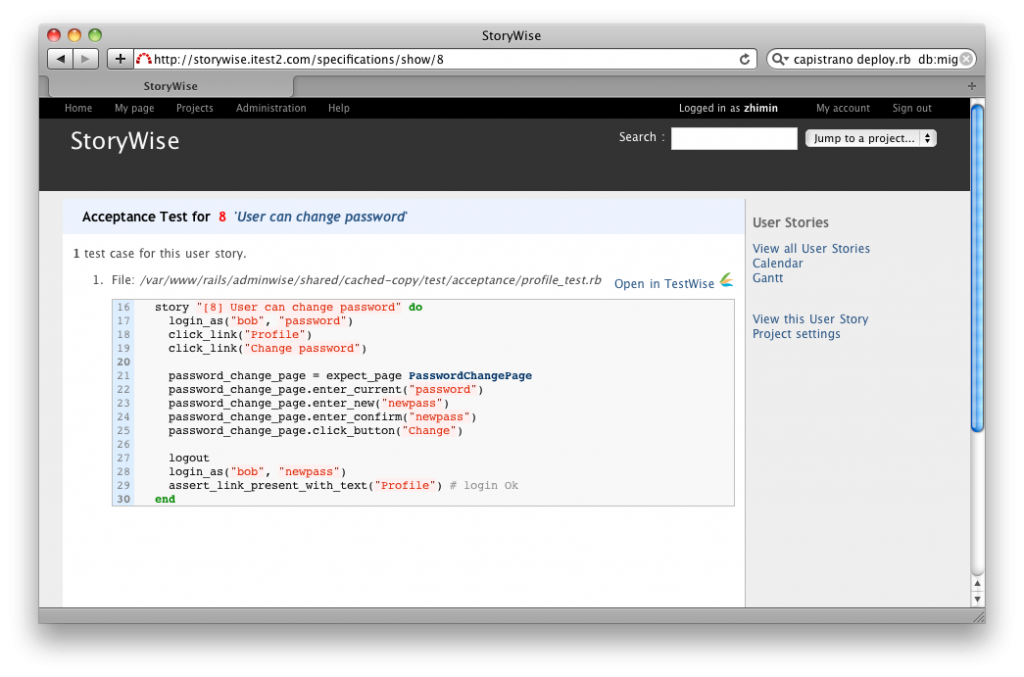Click the browser Forward arrow button

point(86,59)
